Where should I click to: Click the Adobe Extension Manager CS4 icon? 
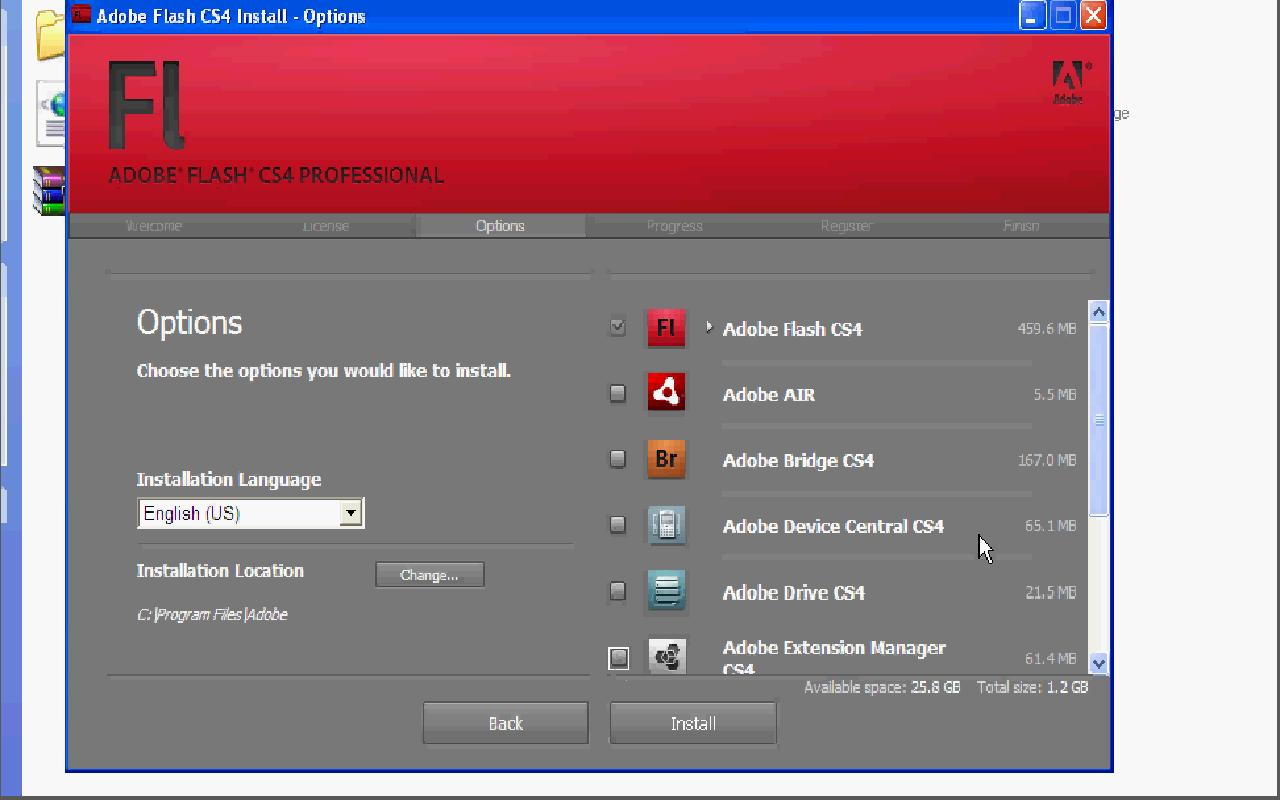666,656
